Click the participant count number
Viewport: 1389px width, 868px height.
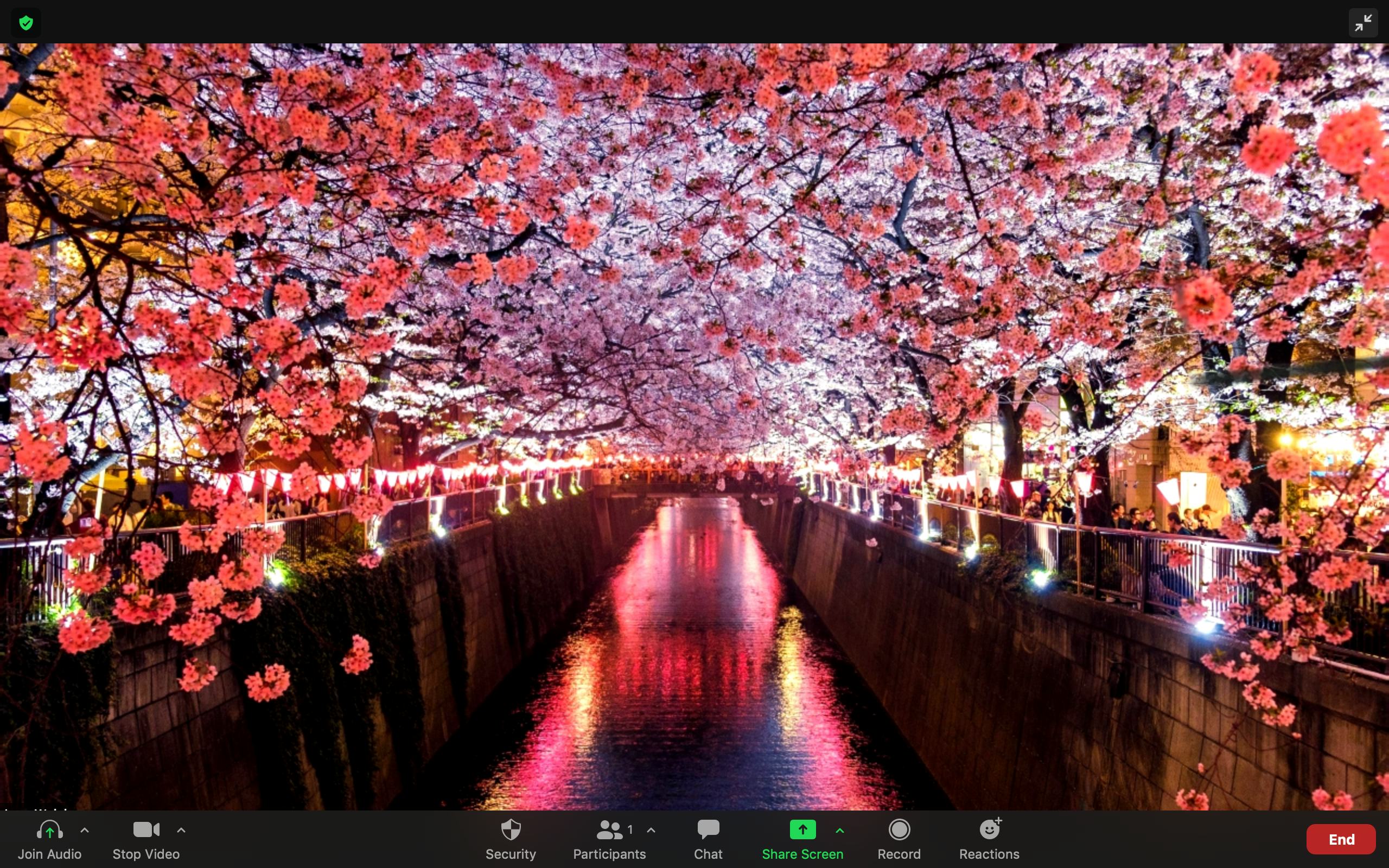coord(630,829)
